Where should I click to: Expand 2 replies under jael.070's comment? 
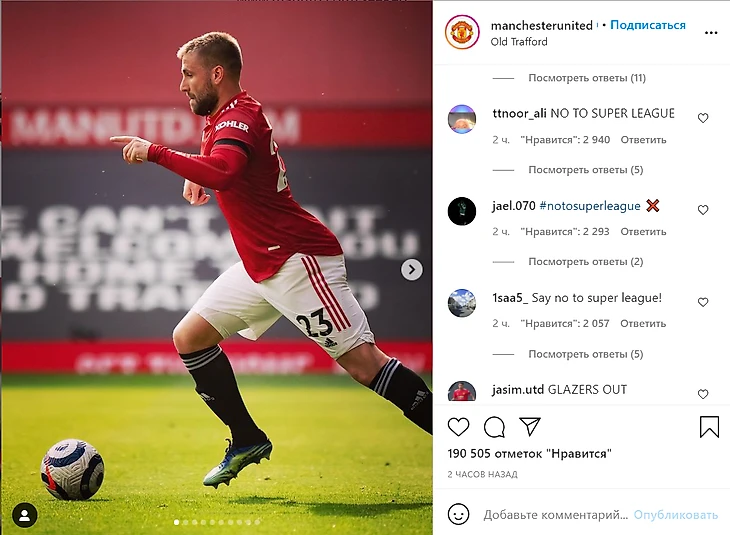586,262
